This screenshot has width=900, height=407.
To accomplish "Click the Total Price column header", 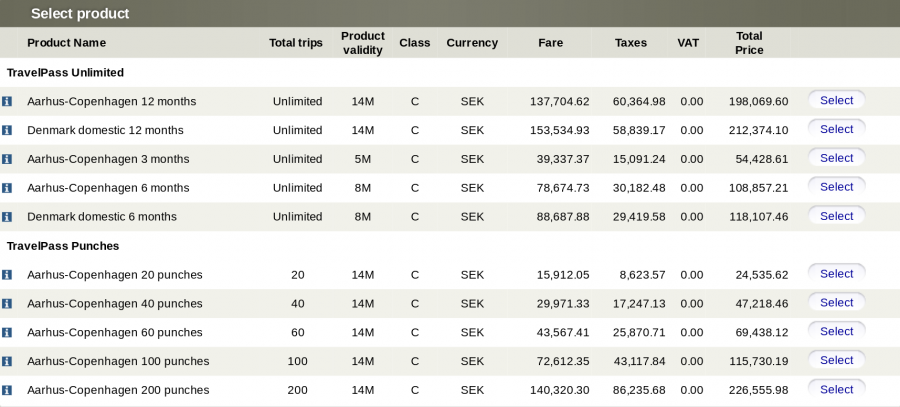I will (749, 43).
